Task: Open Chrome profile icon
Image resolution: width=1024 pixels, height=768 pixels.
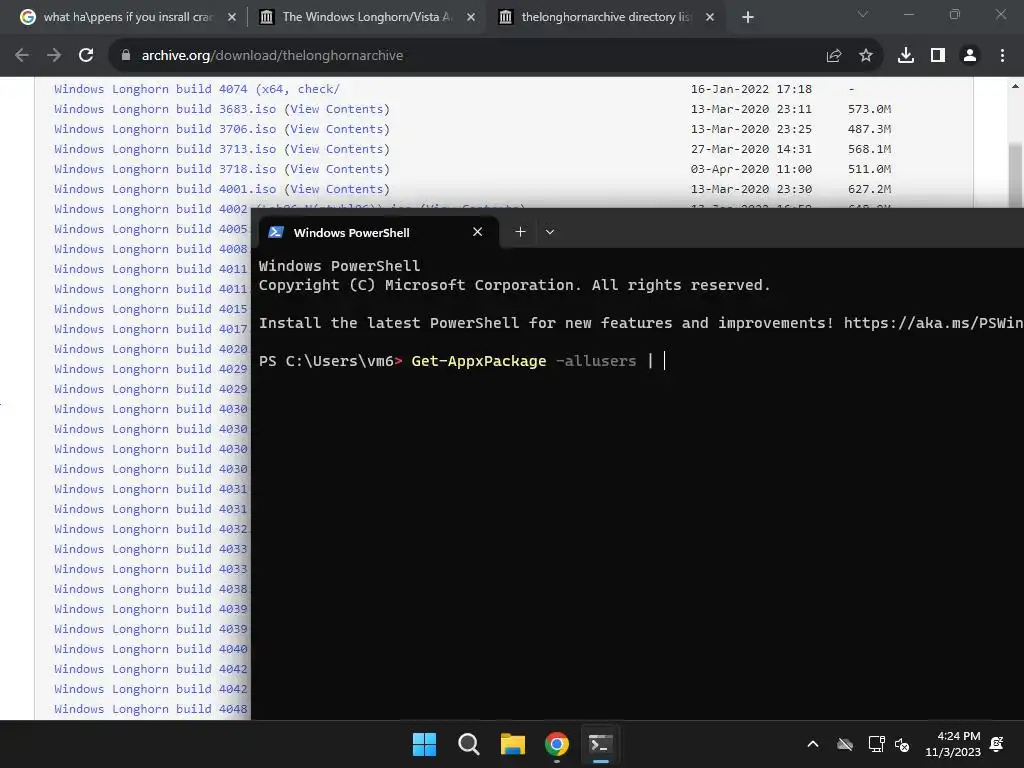Action: 970,56
